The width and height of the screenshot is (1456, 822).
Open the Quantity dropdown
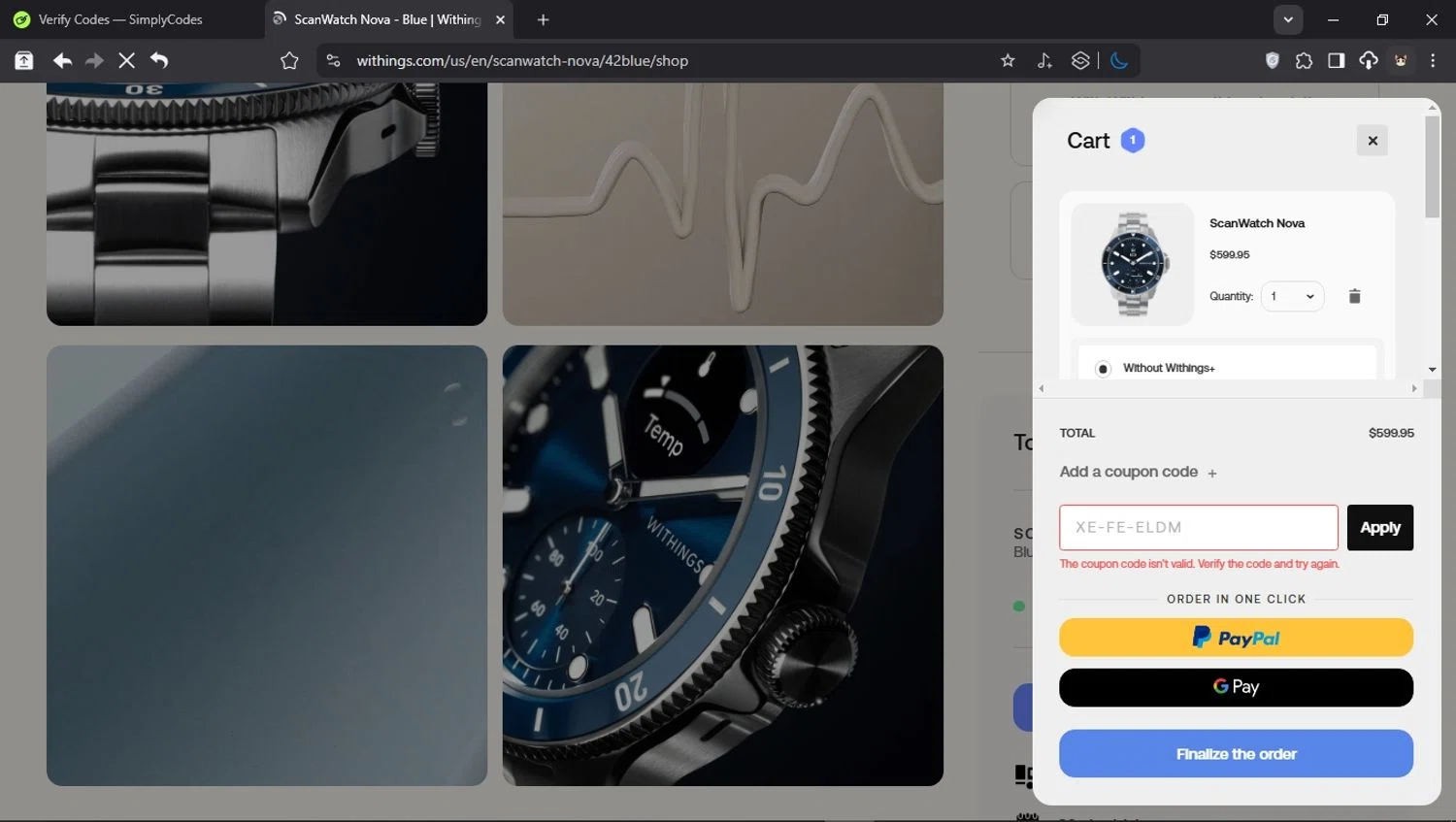click(1292, 296)
